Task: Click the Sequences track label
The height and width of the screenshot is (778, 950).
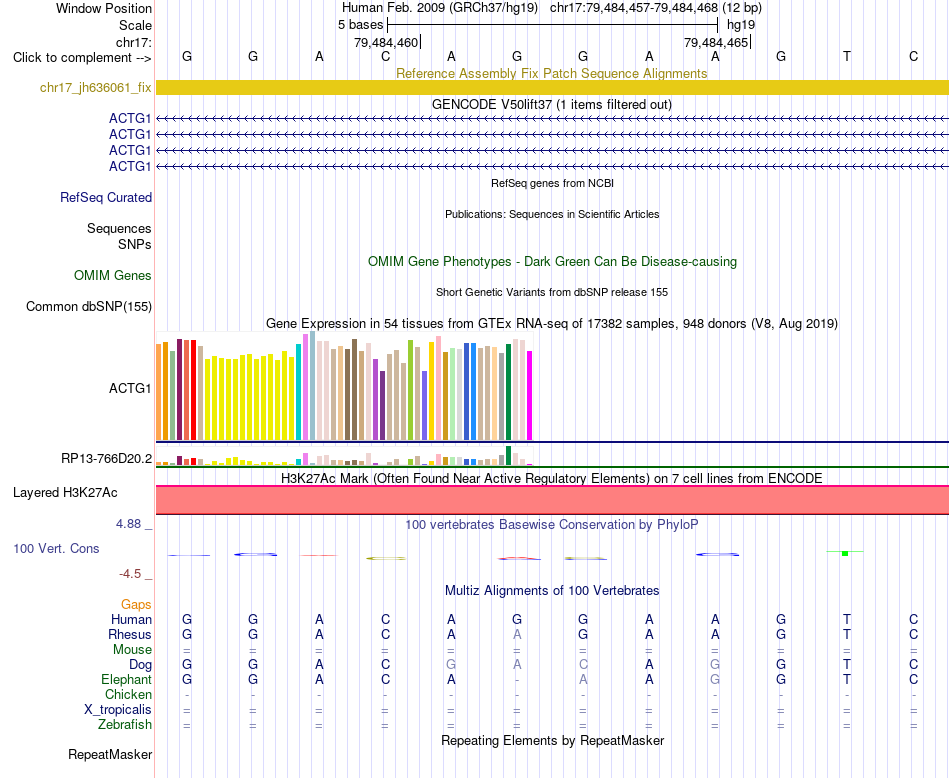Action: point(119,228)
